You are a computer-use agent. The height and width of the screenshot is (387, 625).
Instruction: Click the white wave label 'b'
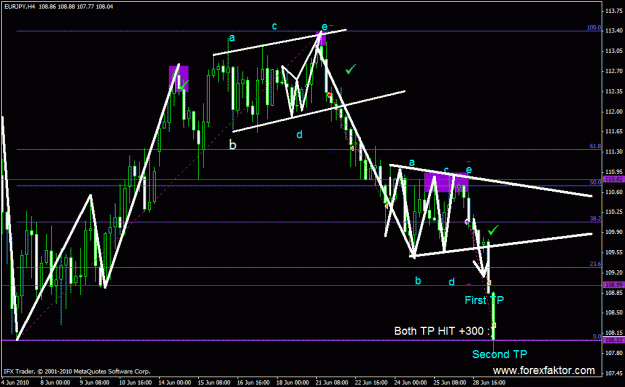point(233,145)
